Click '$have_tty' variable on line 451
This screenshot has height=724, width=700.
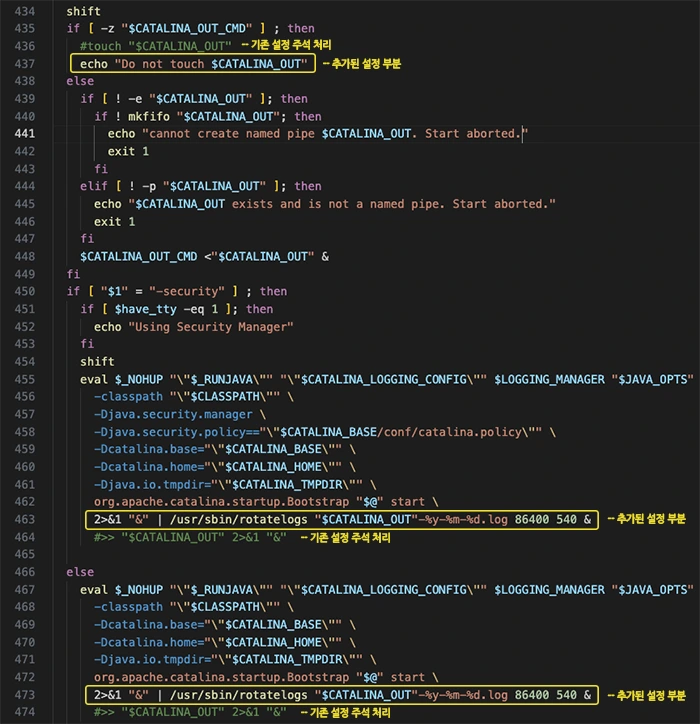(x=145, y=309)
